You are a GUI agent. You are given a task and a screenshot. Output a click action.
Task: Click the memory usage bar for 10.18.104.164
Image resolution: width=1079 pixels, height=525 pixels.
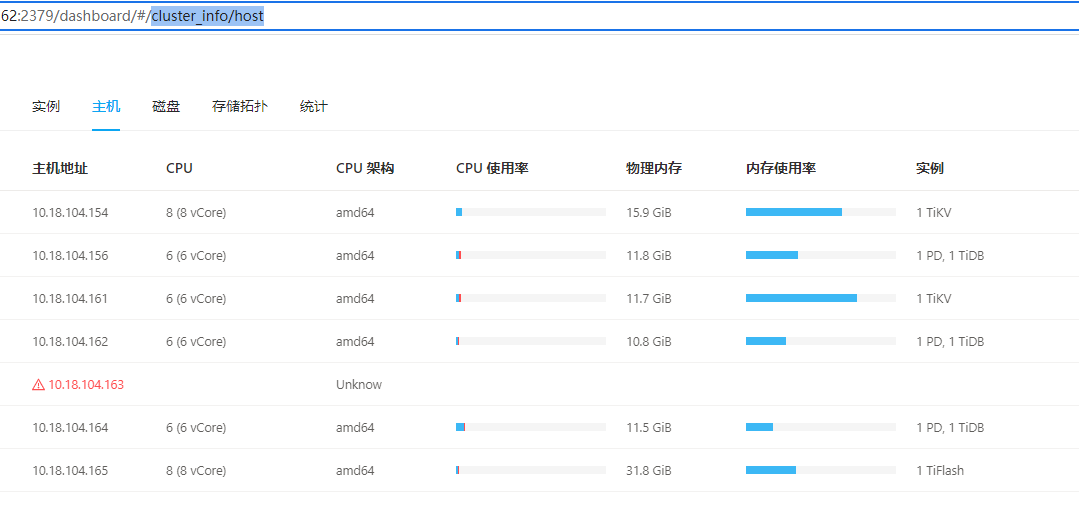(821, 427)
